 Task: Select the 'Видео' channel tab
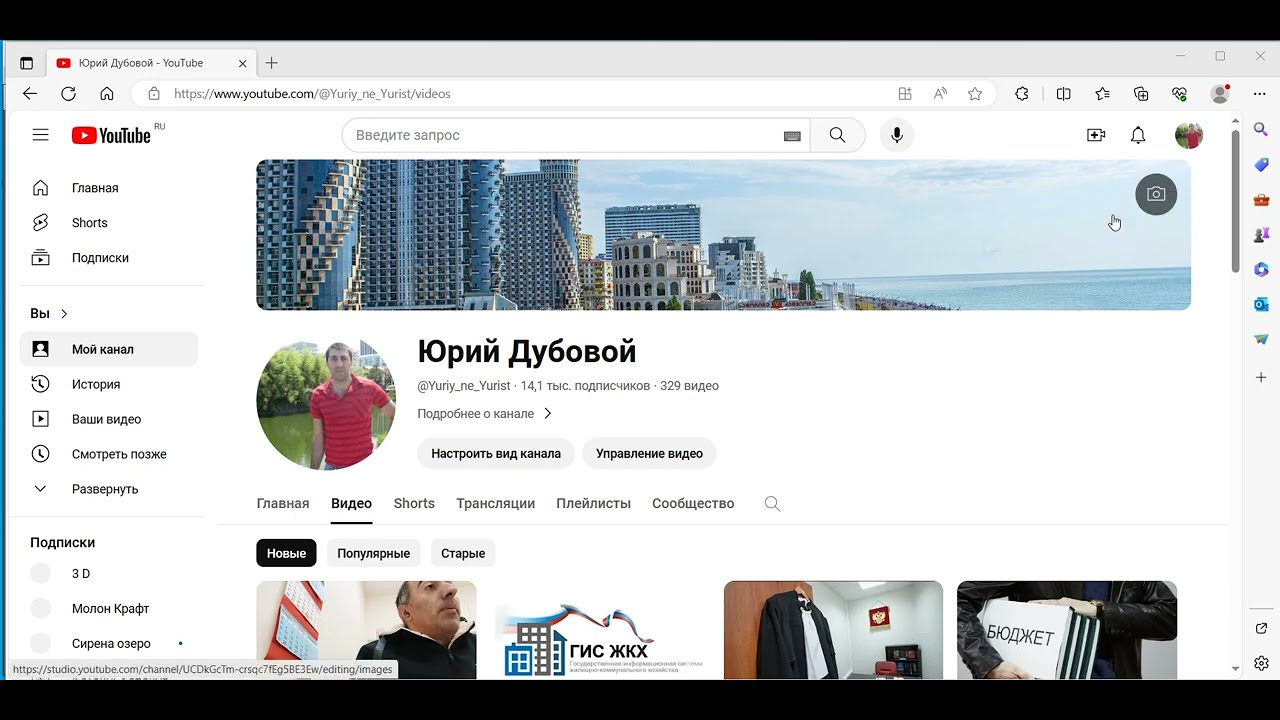click(351, 504)
